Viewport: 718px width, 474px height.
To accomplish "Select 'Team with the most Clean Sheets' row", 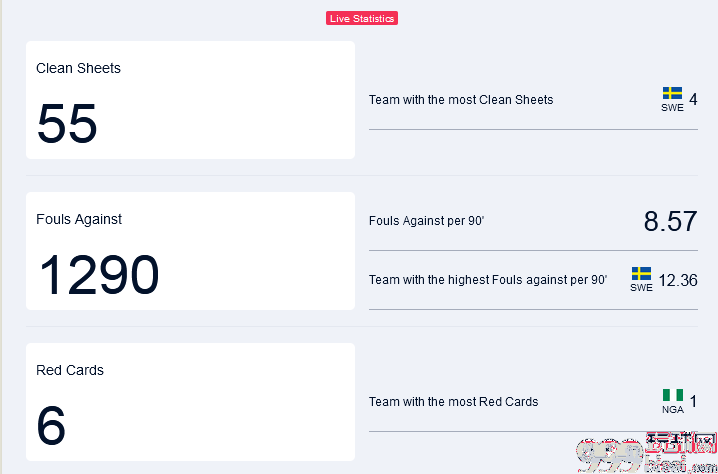I will point(533,100).
